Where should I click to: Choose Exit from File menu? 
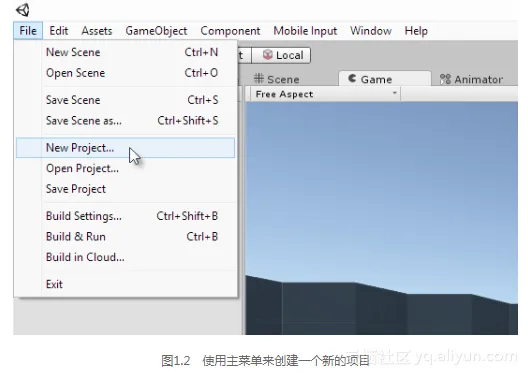click(x=126, y=284)
